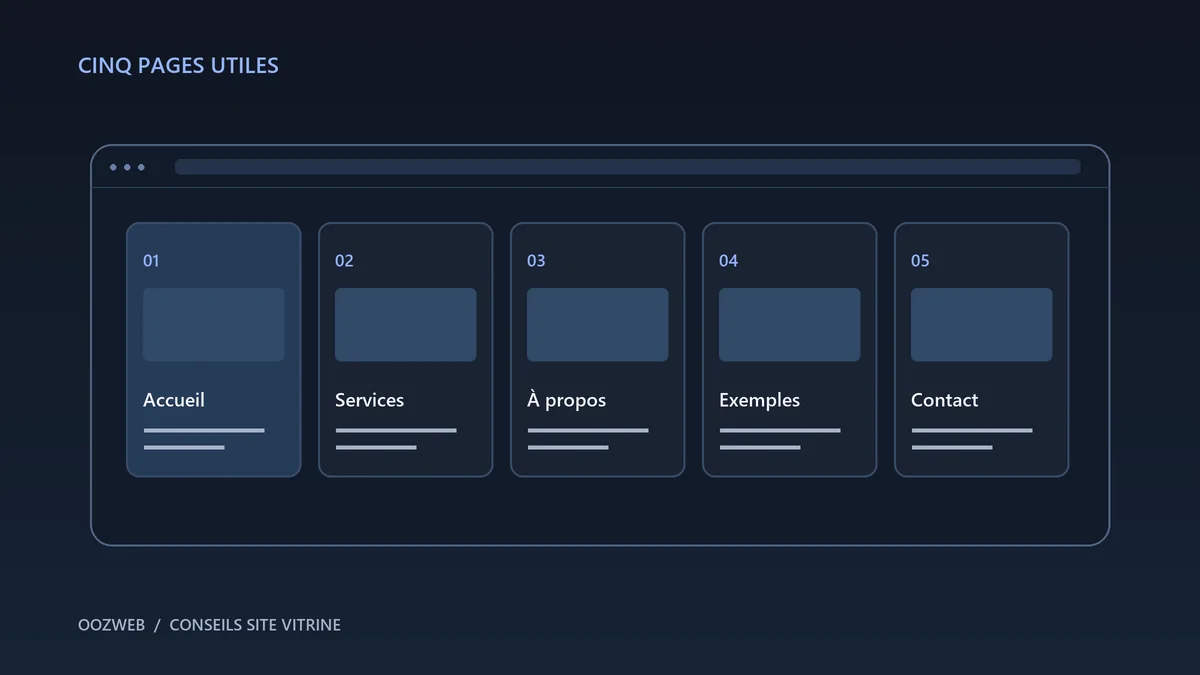Click the image placeholder in the Exemples card

tap(790, 325)
